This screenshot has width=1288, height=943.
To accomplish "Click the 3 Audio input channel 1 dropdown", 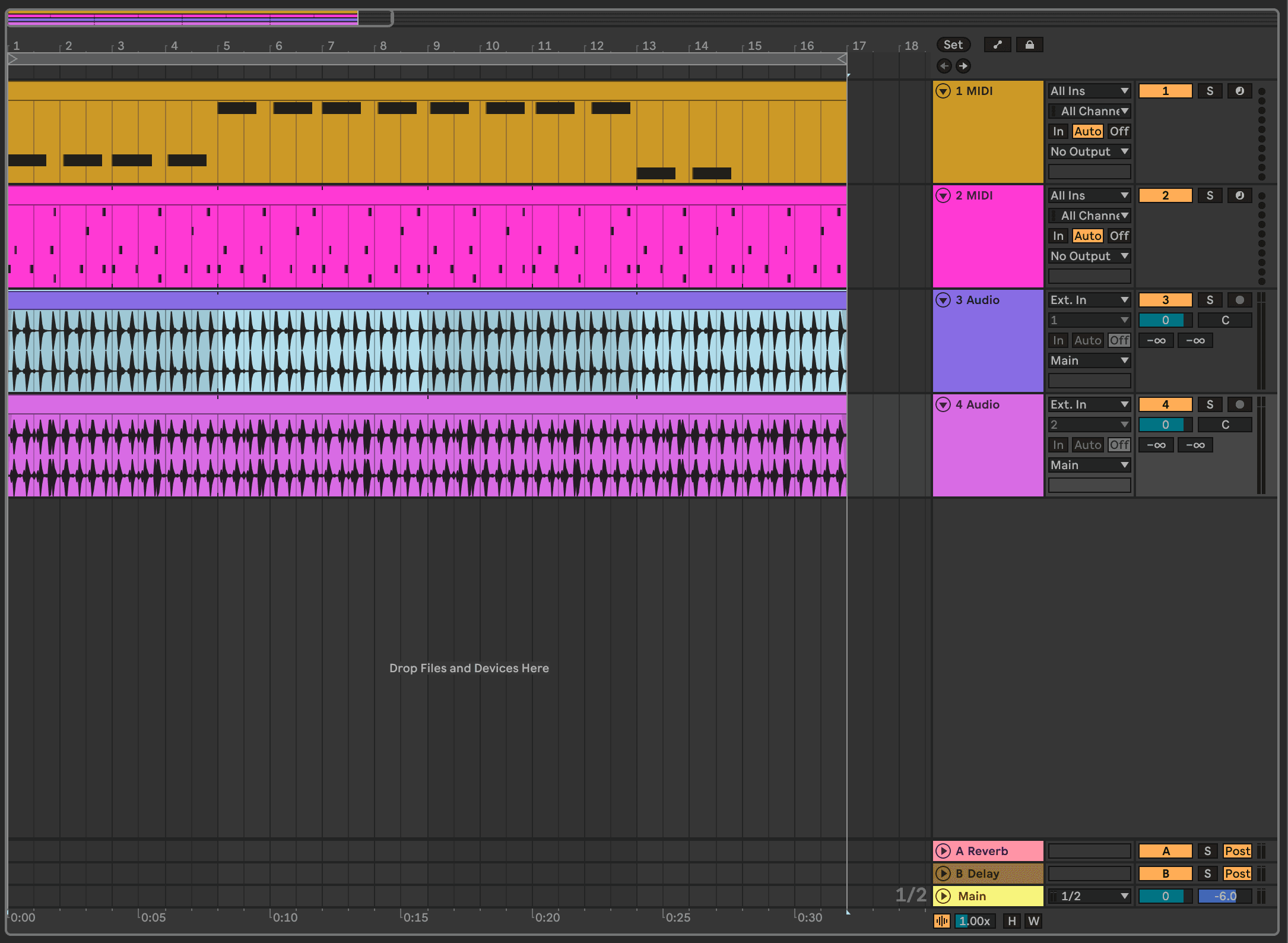I will tap(1089, 320).
